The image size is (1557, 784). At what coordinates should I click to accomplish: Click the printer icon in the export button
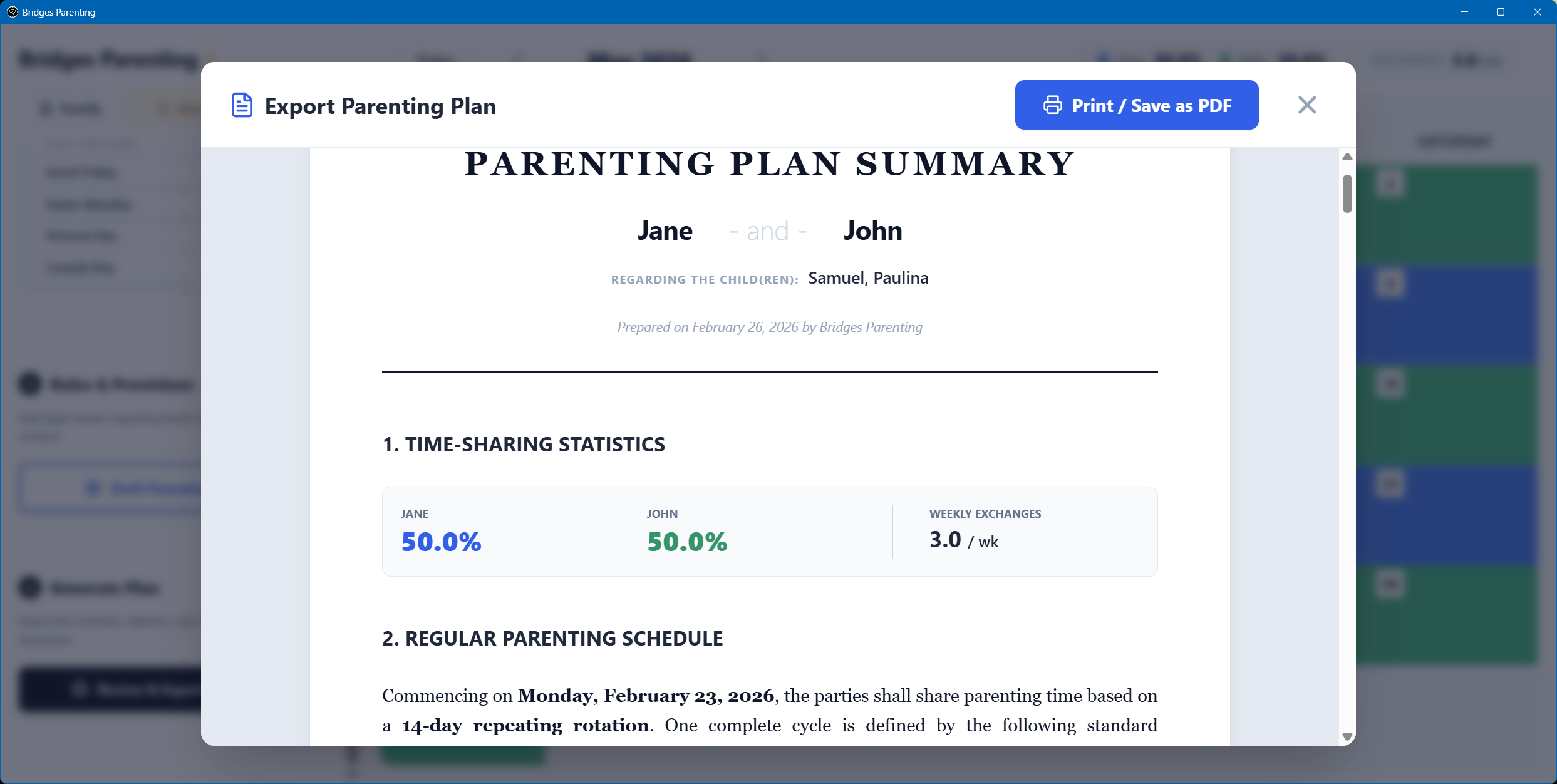[1052, 105]
